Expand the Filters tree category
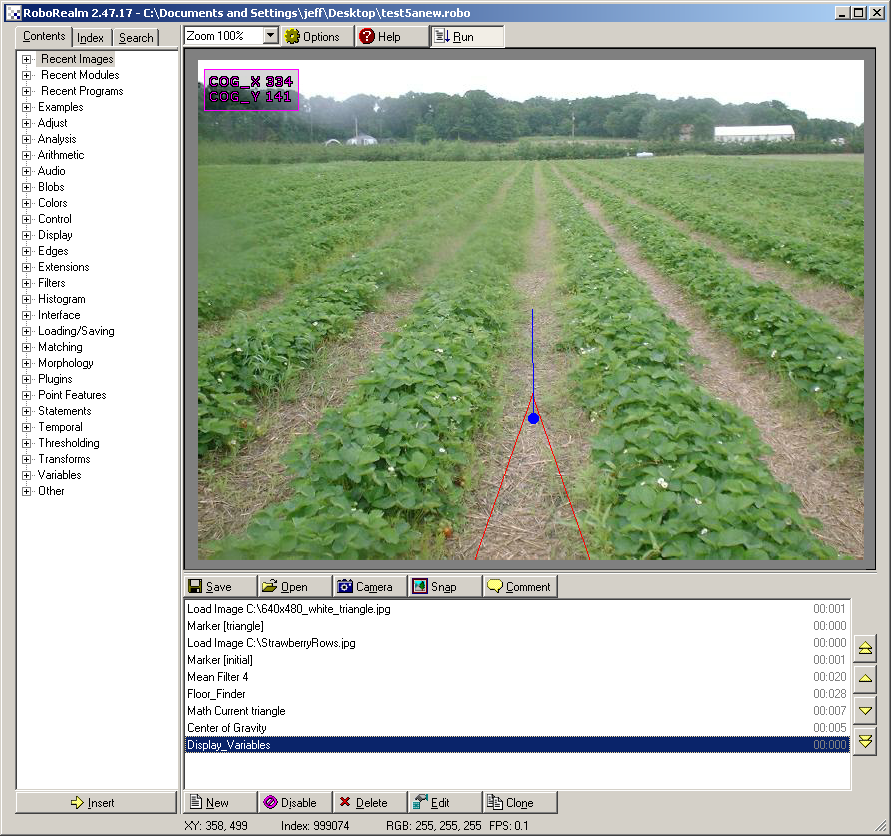The height and width of the screenshot is (836, 891). point(27,283)
